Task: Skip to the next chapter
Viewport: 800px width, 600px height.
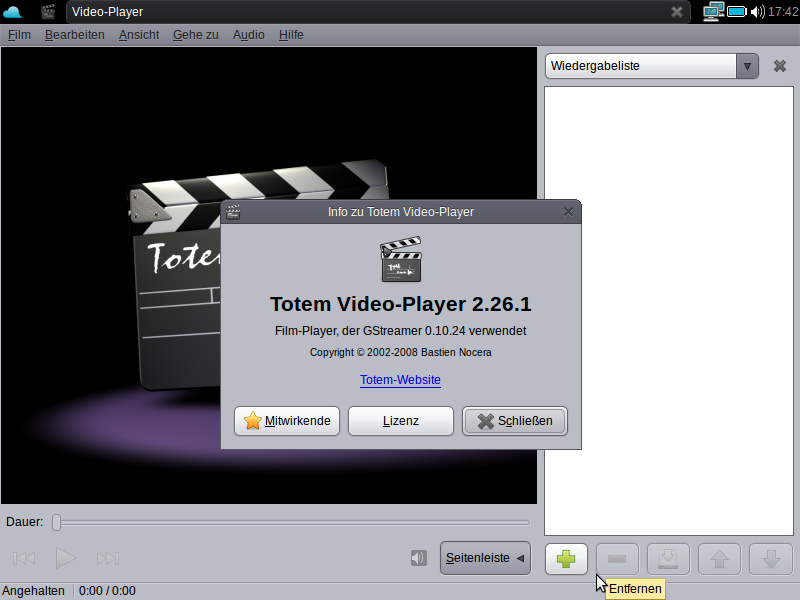Action: click(x=109, y=558)
